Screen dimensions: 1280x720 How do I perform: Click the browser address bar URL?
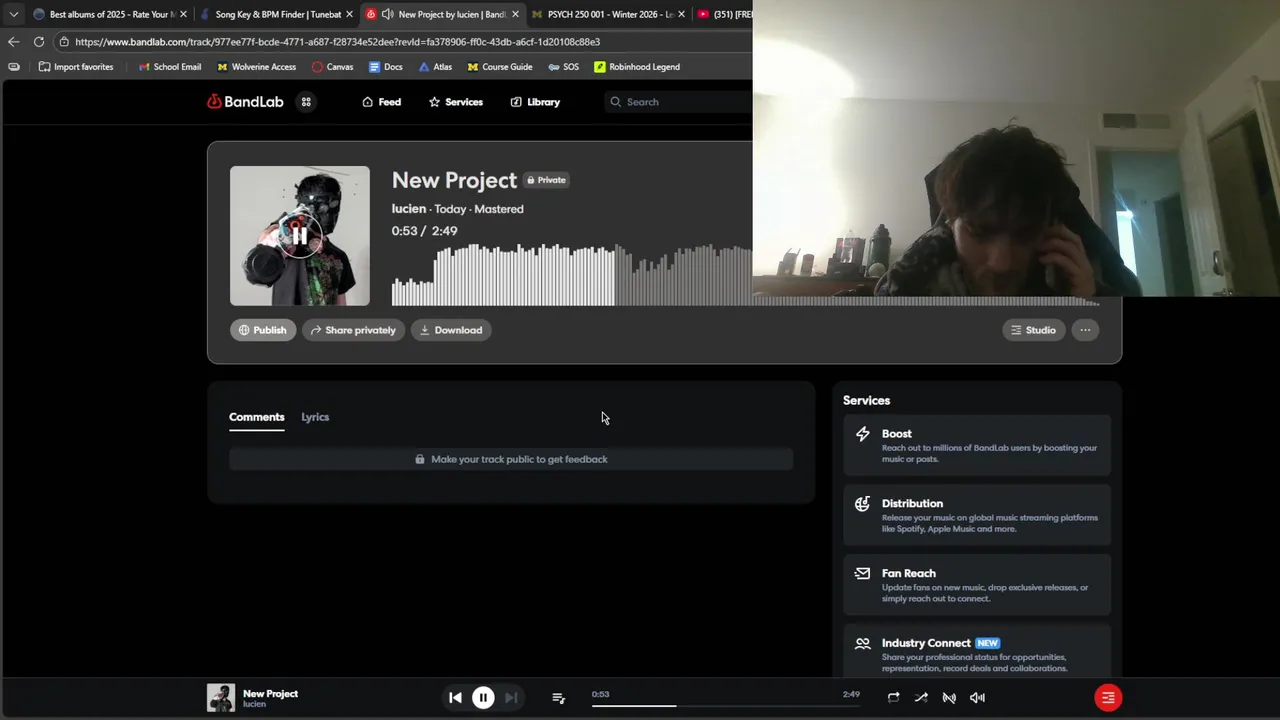[x=337, y=42]
